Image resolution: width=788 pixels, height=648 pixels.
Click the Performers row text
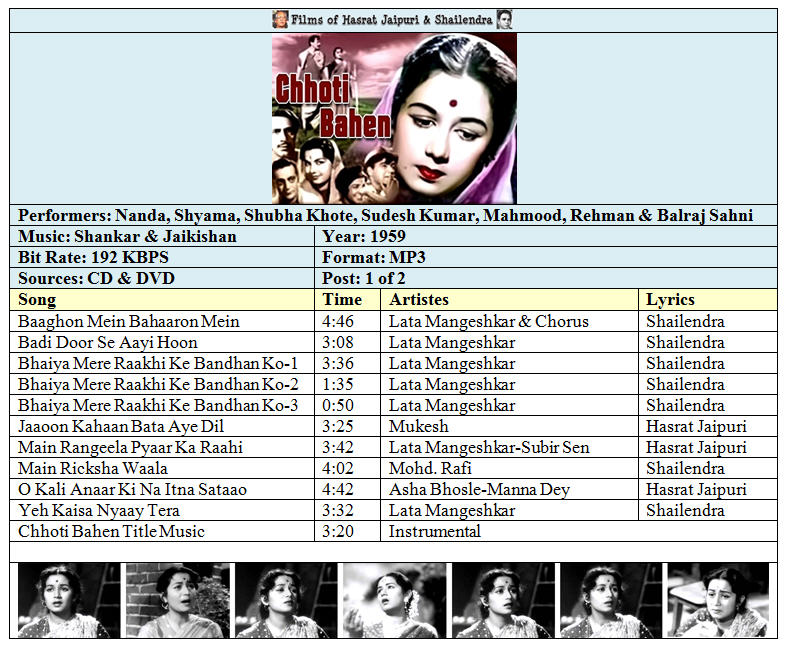click(x=385, y=216)
